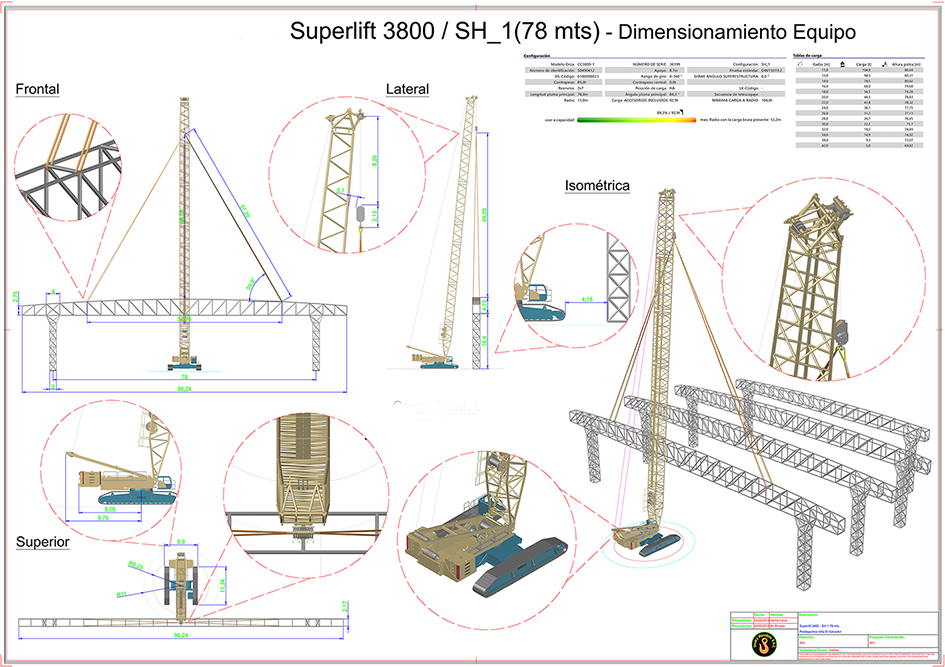Click the 9.9 width dimension in Superior view
This screenshot has height=667, width=945.
(181, 542)
